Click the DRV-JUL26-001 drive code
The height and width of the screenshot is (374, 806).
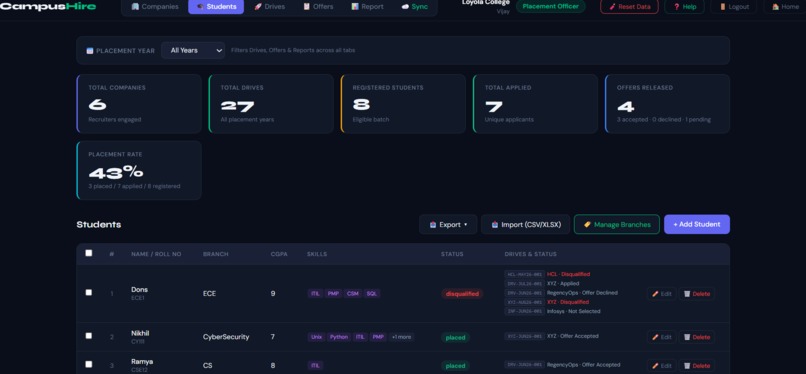(524, 284)
